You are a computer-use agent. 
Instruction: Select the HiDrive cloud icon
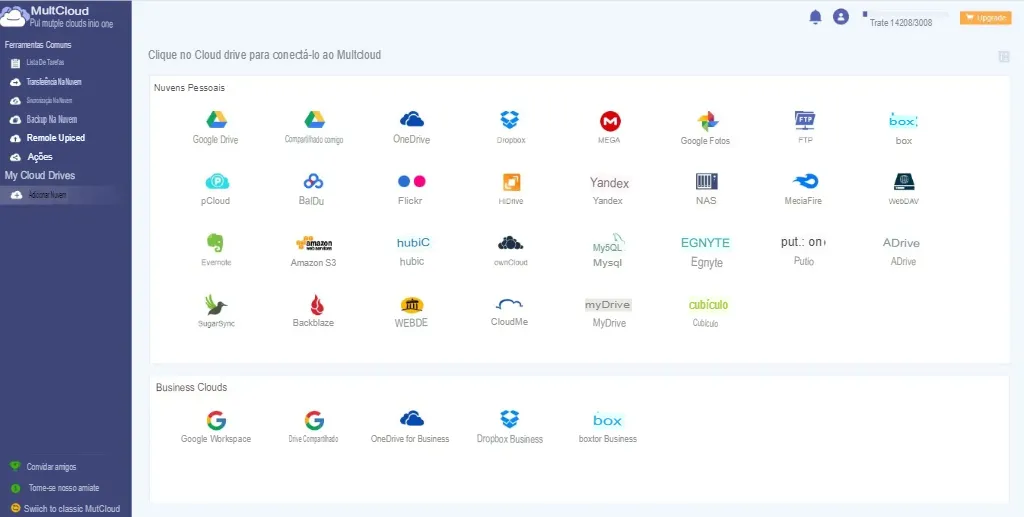point(511,182)
